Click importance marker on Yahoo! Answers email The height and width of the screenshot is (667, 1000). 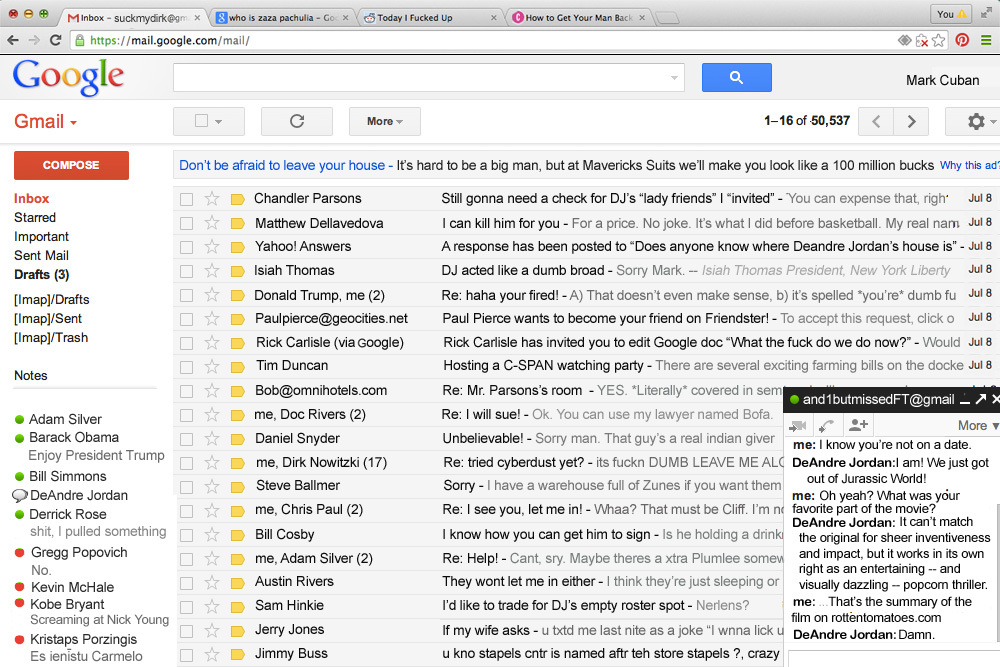[237, 247]
